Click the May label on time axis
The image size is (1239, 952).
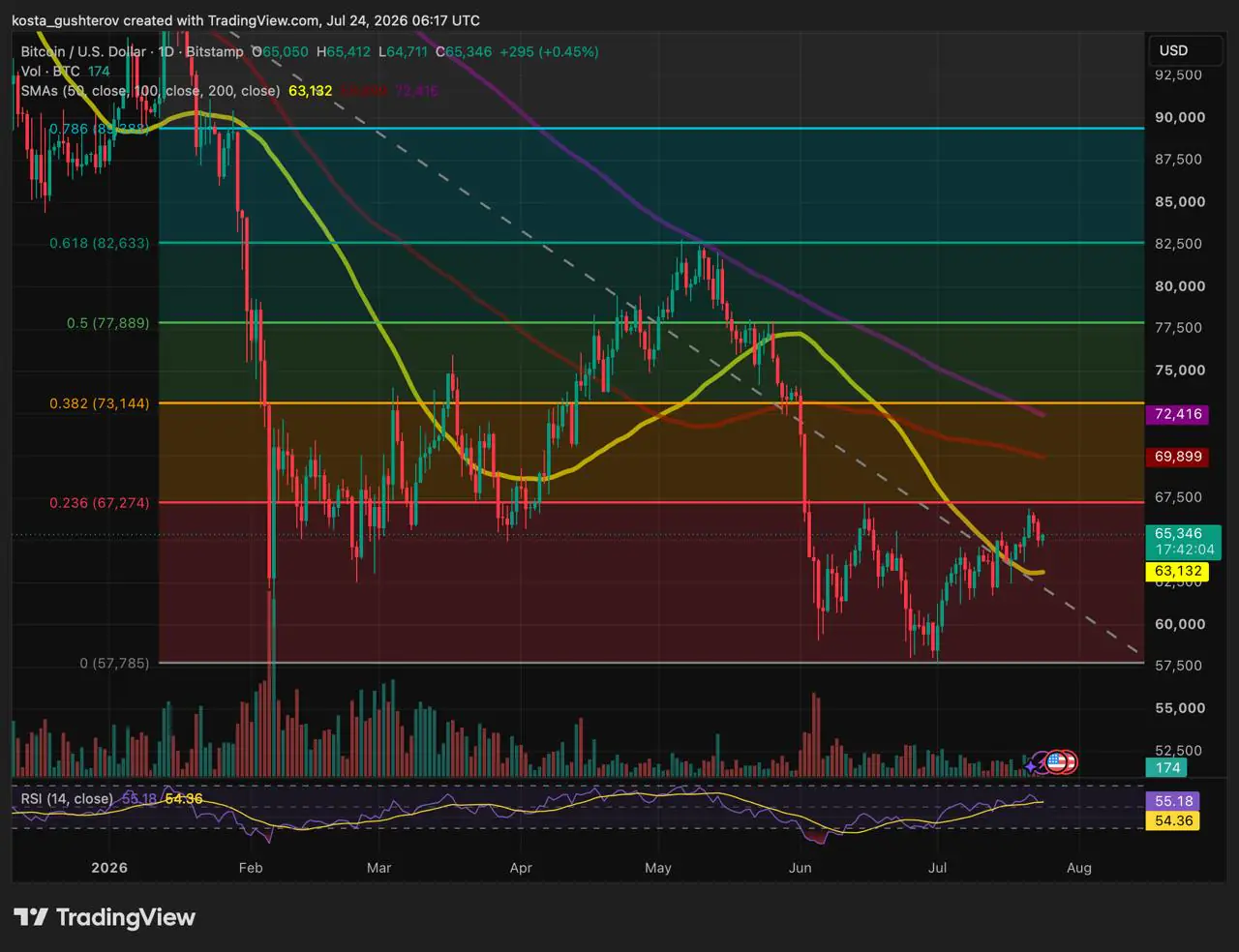point(658,867)
